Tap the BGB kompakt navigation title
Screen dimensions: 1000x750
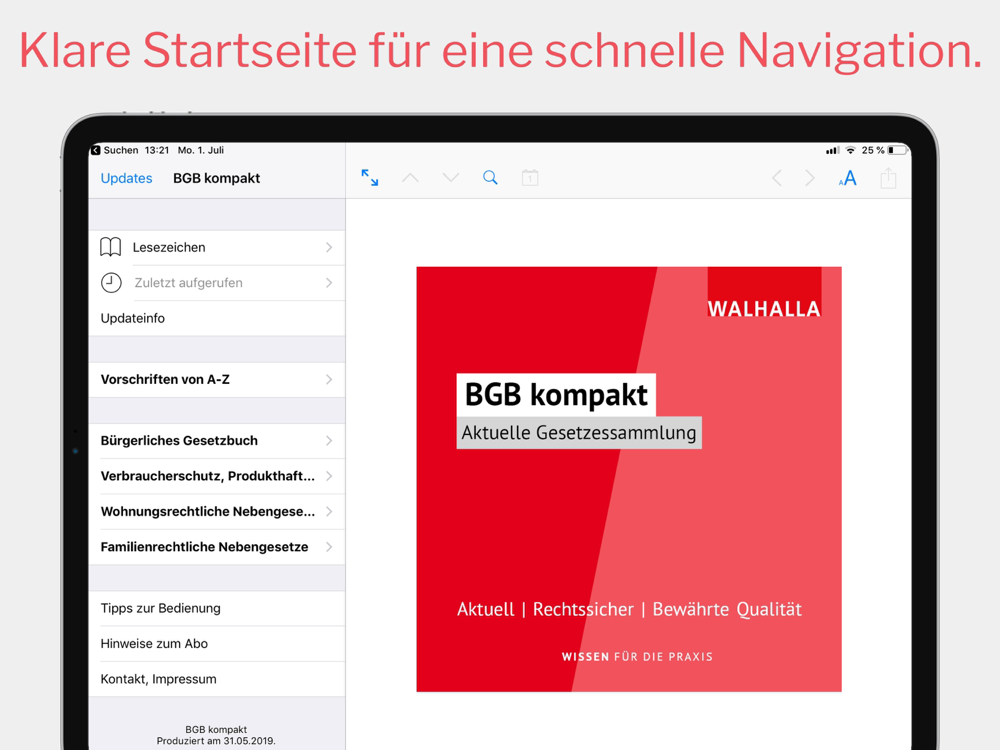click(x=217, y=178)
